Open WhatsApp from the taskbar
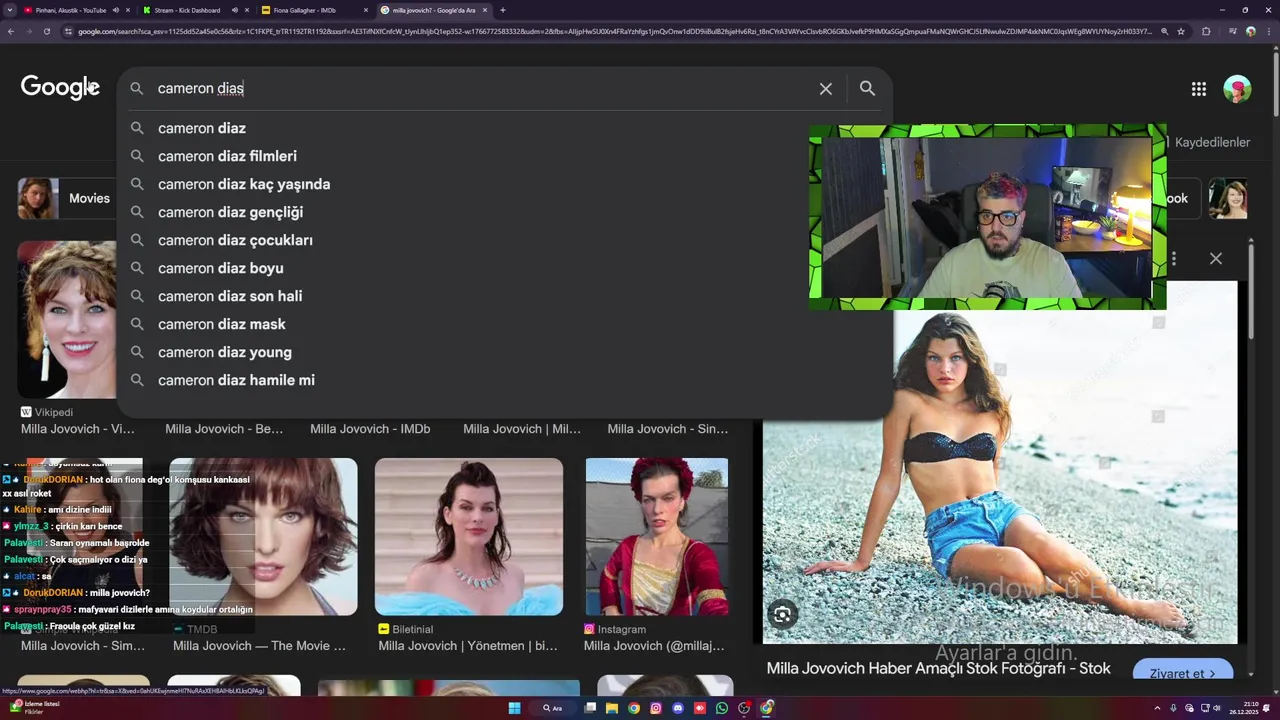 [x=722, y=708]
